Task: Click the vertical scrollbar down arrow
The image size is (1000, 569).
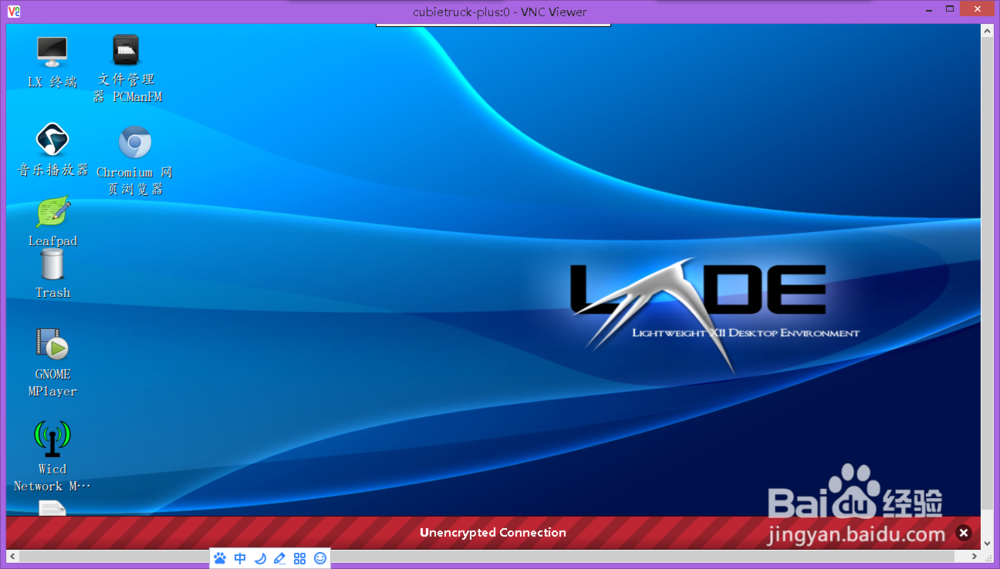Action: point(987,544)
